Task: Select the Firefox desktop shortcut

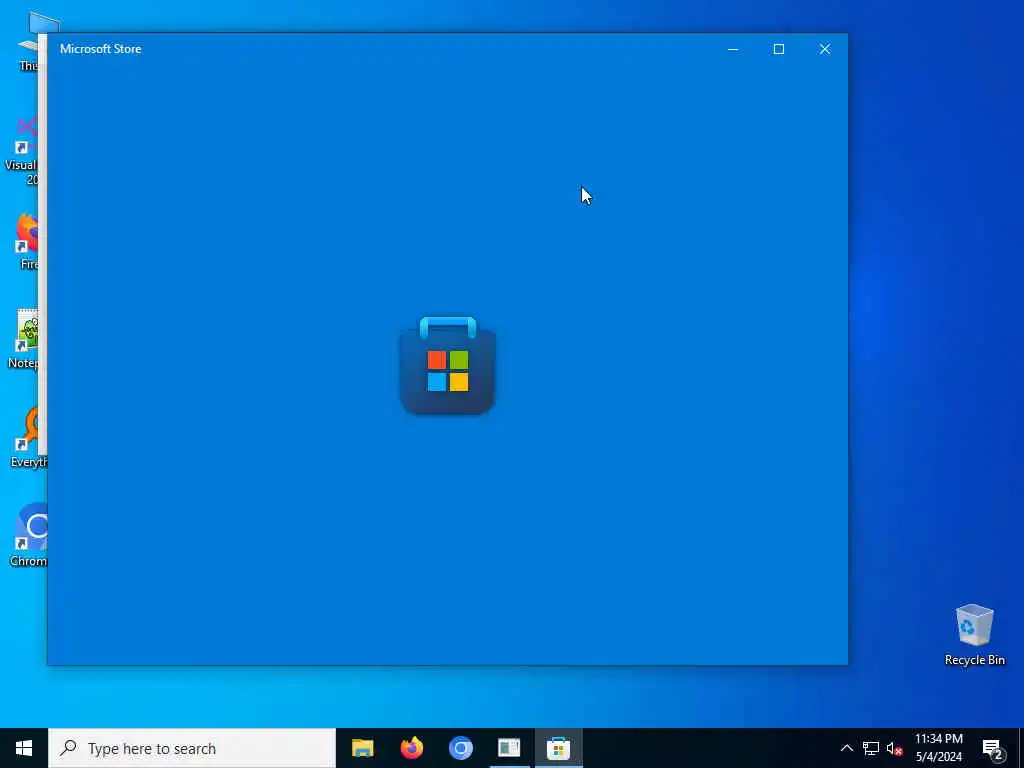Action: pos(26,239)
